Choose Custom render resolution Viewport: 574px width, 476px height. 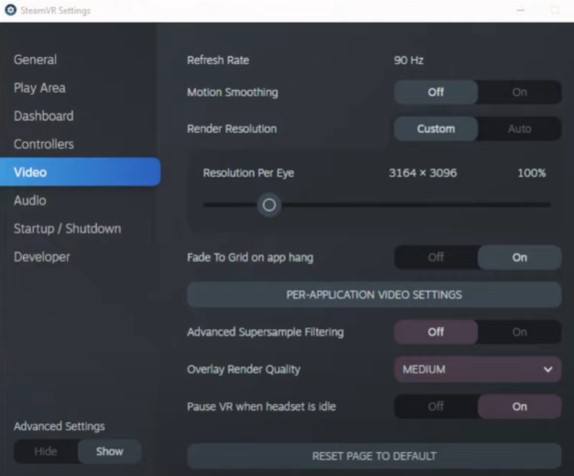point(436,129)
